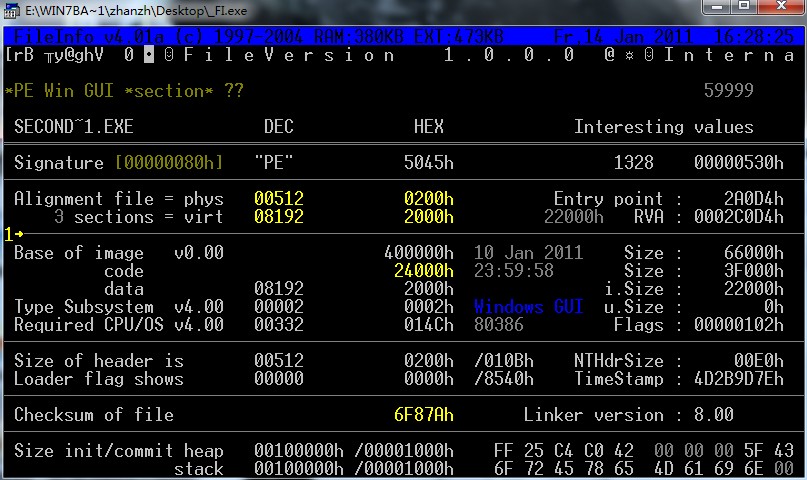This screenshot has width=807, height=480.
Task: Click the heap commit value /00001000h
Action: (404, 451)
